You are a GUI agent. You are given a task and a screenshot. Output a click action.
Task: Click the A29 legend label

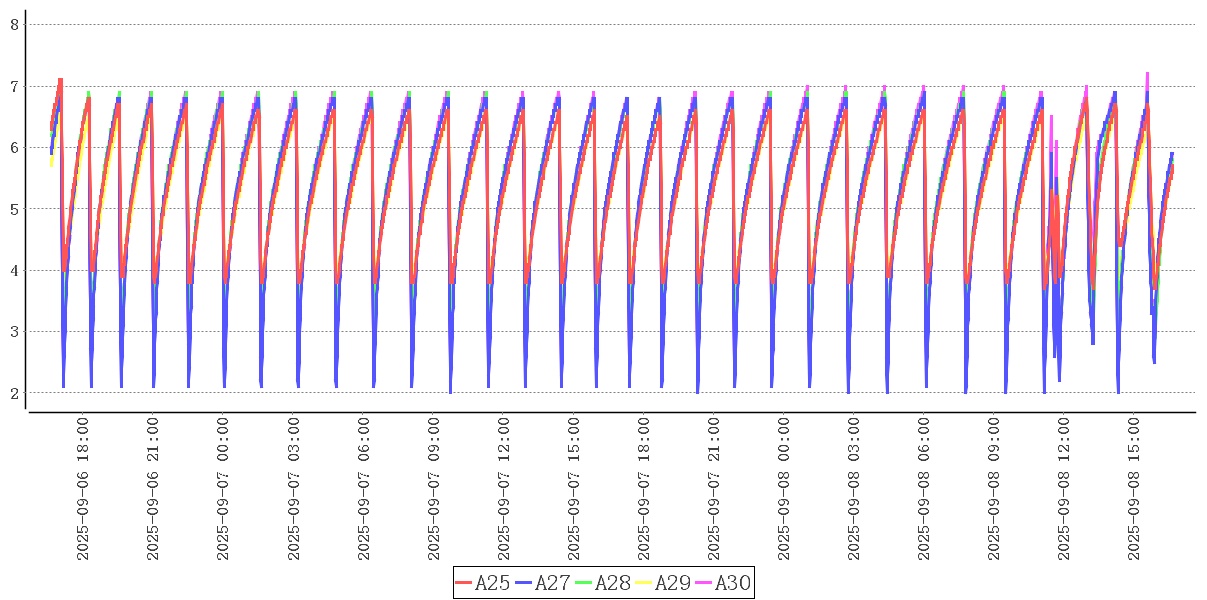pyautogui.click(x=673, y=583)
